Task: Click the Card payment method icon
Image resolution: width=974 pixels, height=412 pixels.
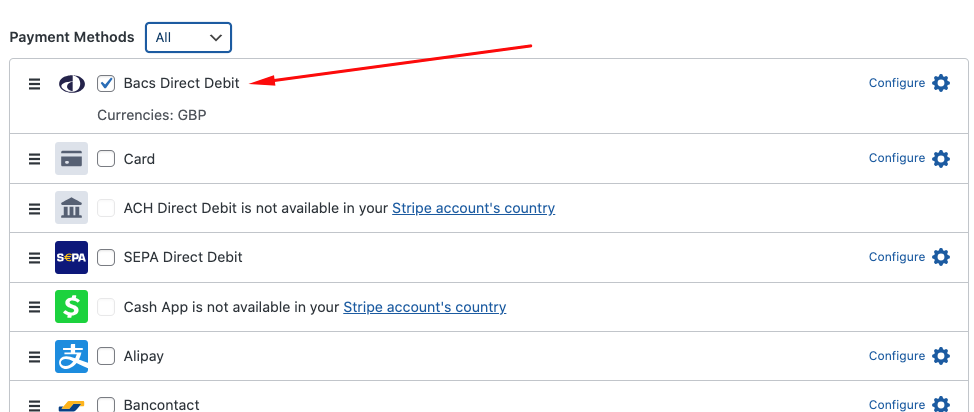Action: 71,159
